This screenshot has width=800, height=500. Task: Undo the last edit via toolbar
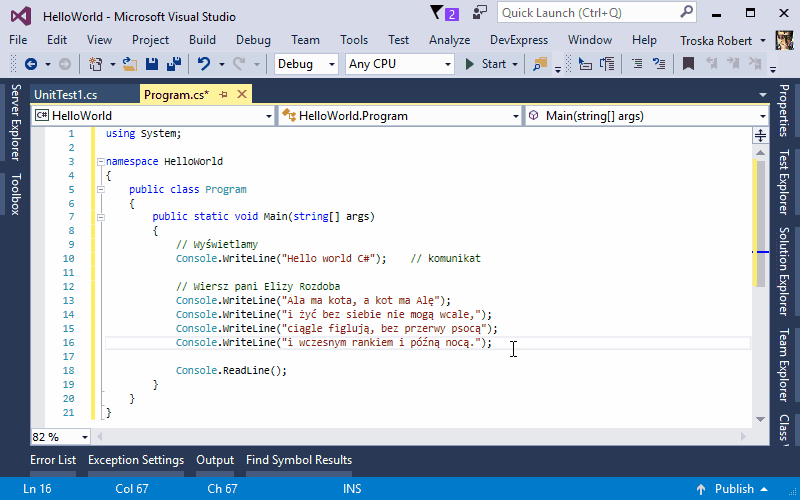tap(204, 64)
